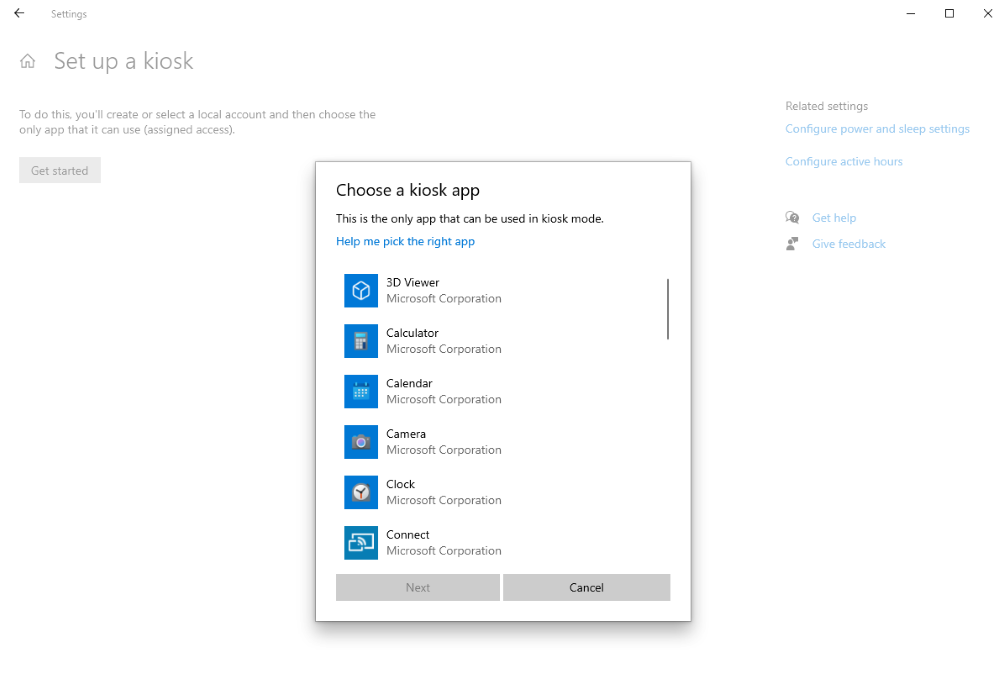Pick the Calendar app icon
The width and height of the screenshot is (1000, 685).
pyautogui.click(x=360, y=391)
